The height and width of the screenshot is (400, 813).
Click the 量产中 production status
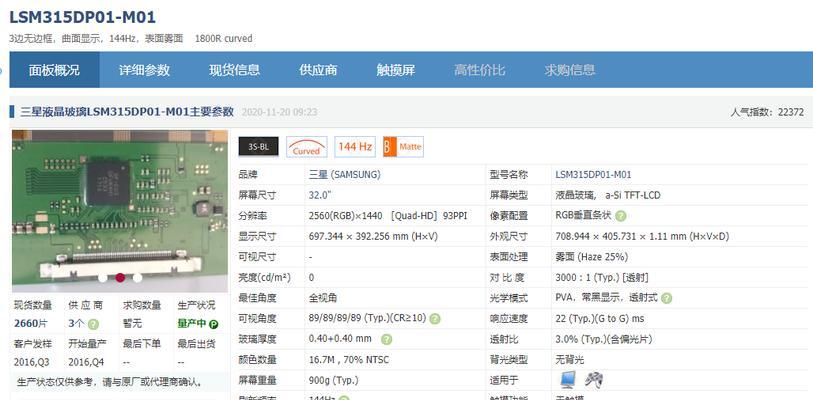coord(192,324)
